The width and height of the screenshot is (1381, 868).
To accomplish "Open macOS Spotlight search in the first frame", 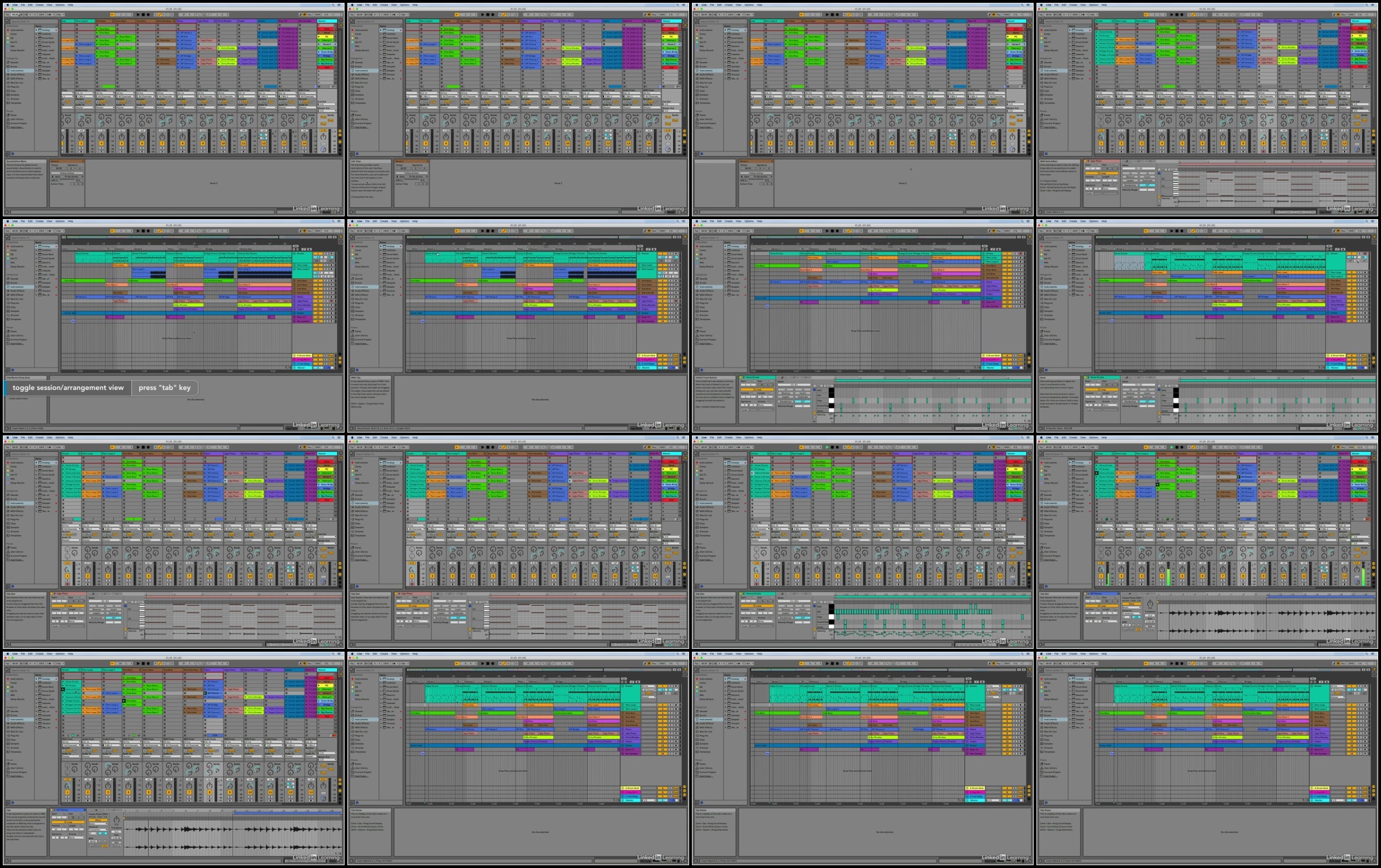I will (x=333, y=5).
